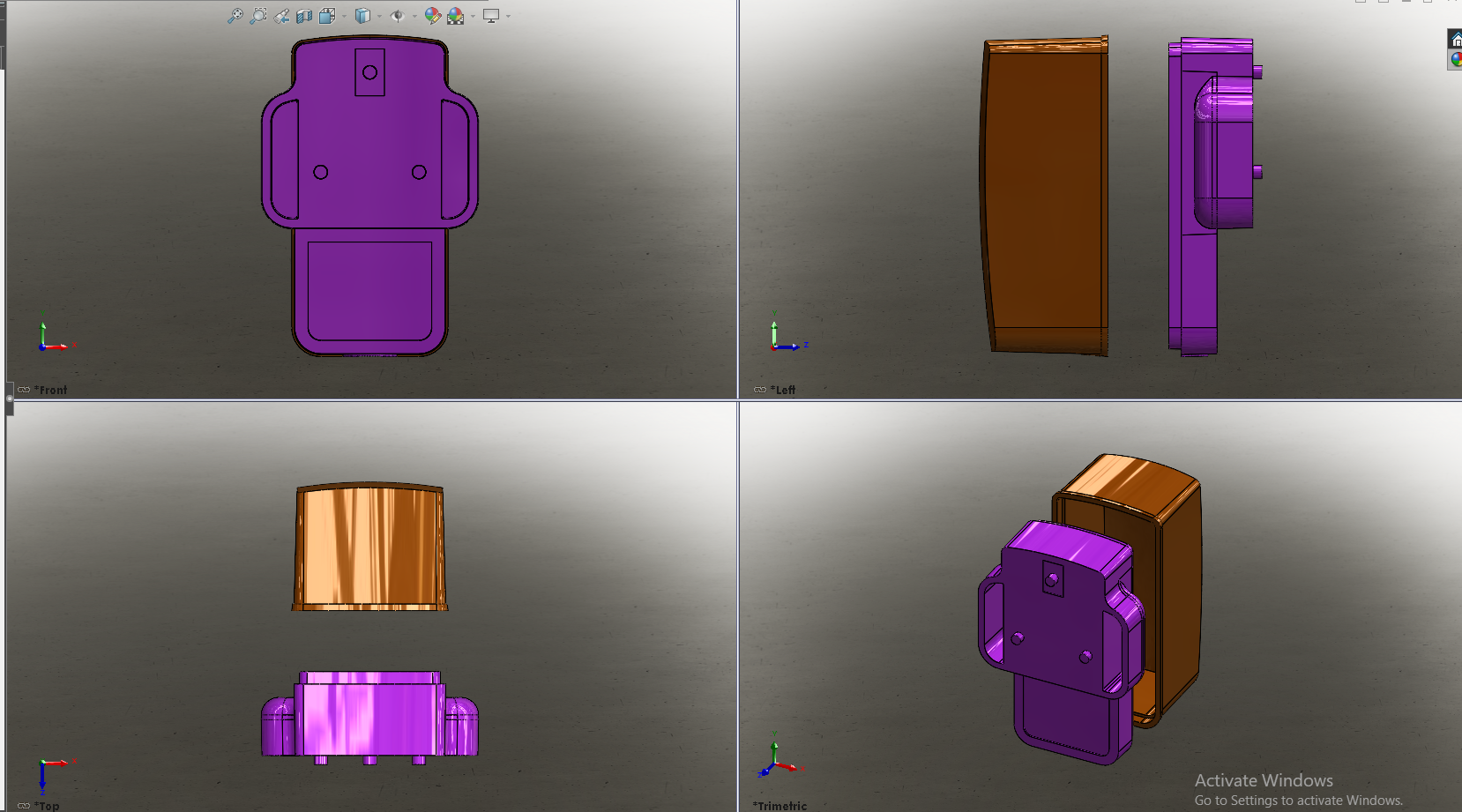Select the Zoom to Area tool
The height and width of the screenshot is (812, 1462).
[x=257, y=16]
